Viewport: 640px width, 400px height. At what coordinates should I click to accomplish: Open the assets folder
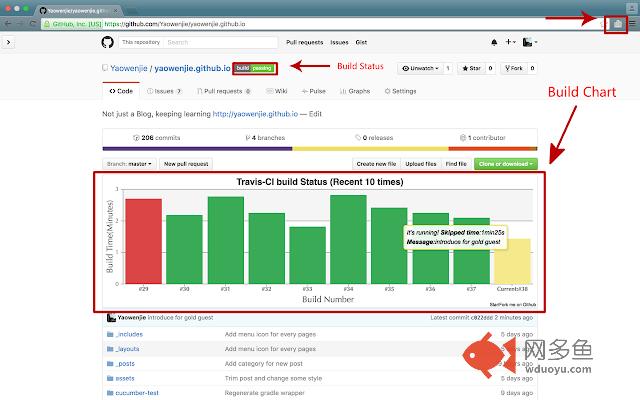(125, 378)
